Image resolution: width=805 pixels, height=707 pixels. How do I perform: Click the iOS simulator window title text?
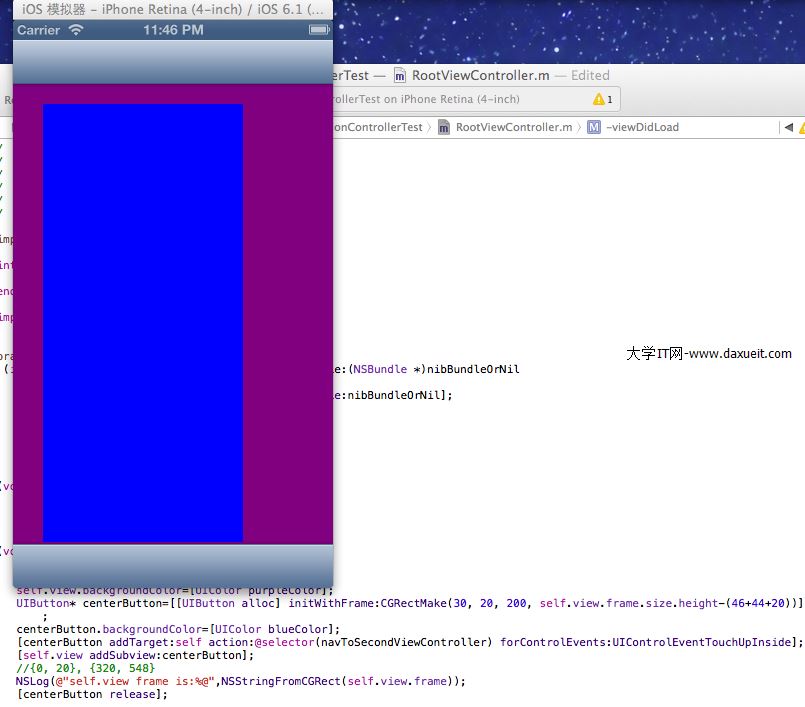[172, 8]
